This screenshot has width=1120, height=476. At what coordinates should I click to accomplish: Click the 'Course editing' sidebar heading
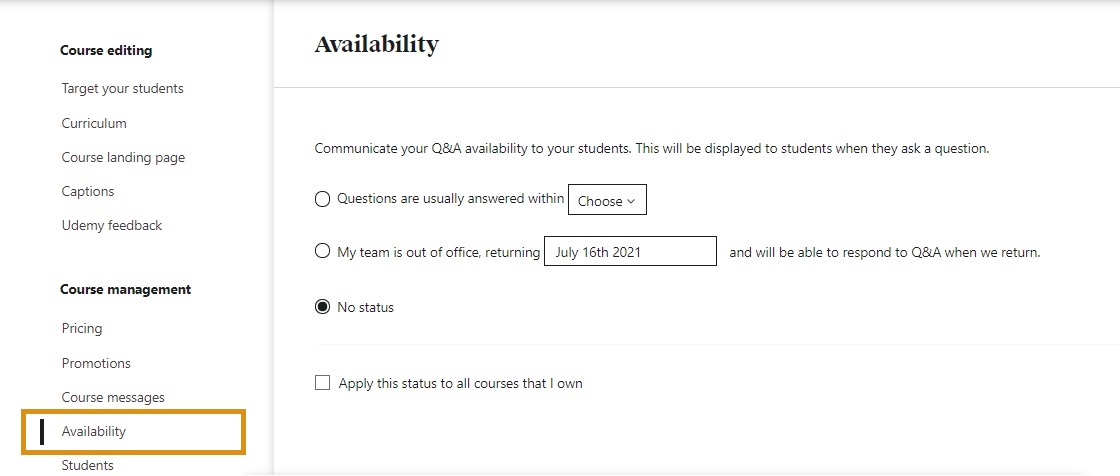[106, 51]
